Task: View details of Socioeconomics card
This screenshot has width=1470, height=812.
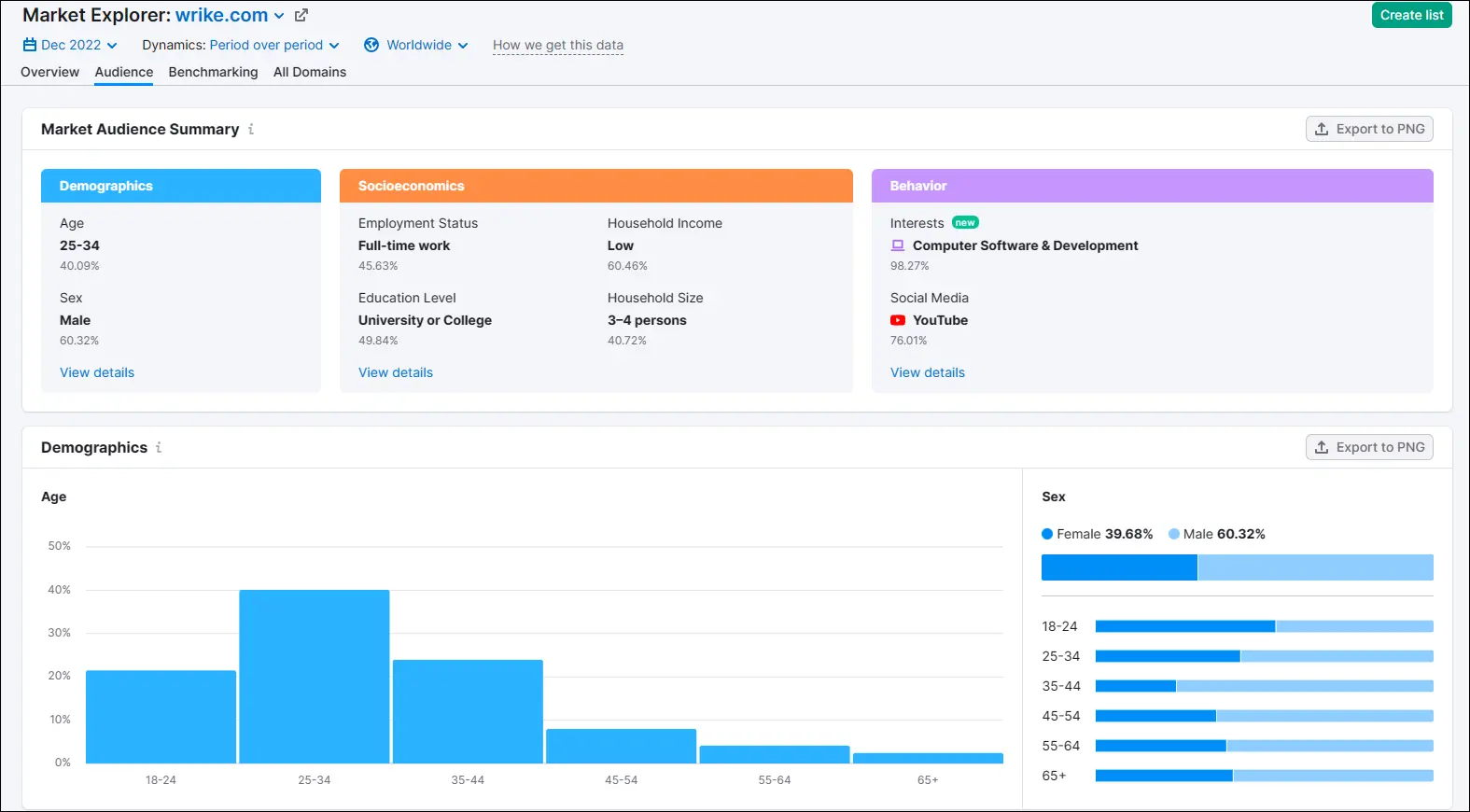Action: (x=396, y=372)
